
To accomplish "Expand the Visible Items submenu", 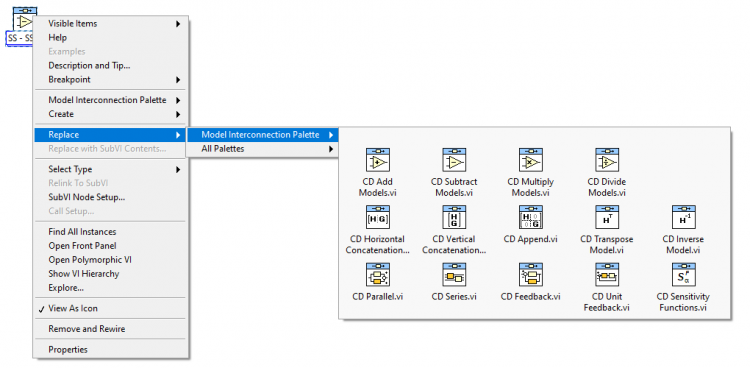I will 110,23.
